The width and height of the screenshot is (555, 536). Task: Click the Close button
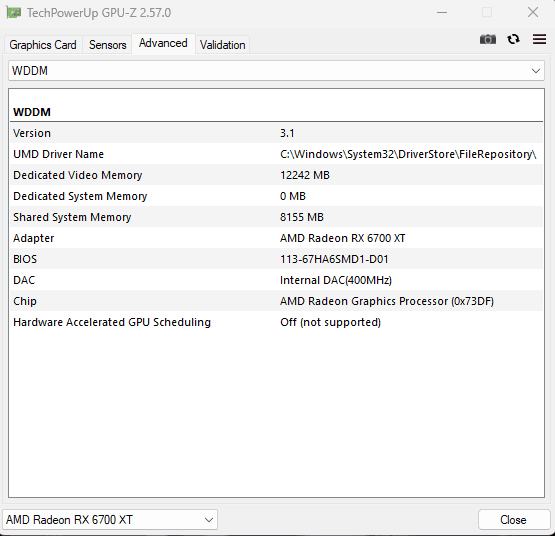513,519
